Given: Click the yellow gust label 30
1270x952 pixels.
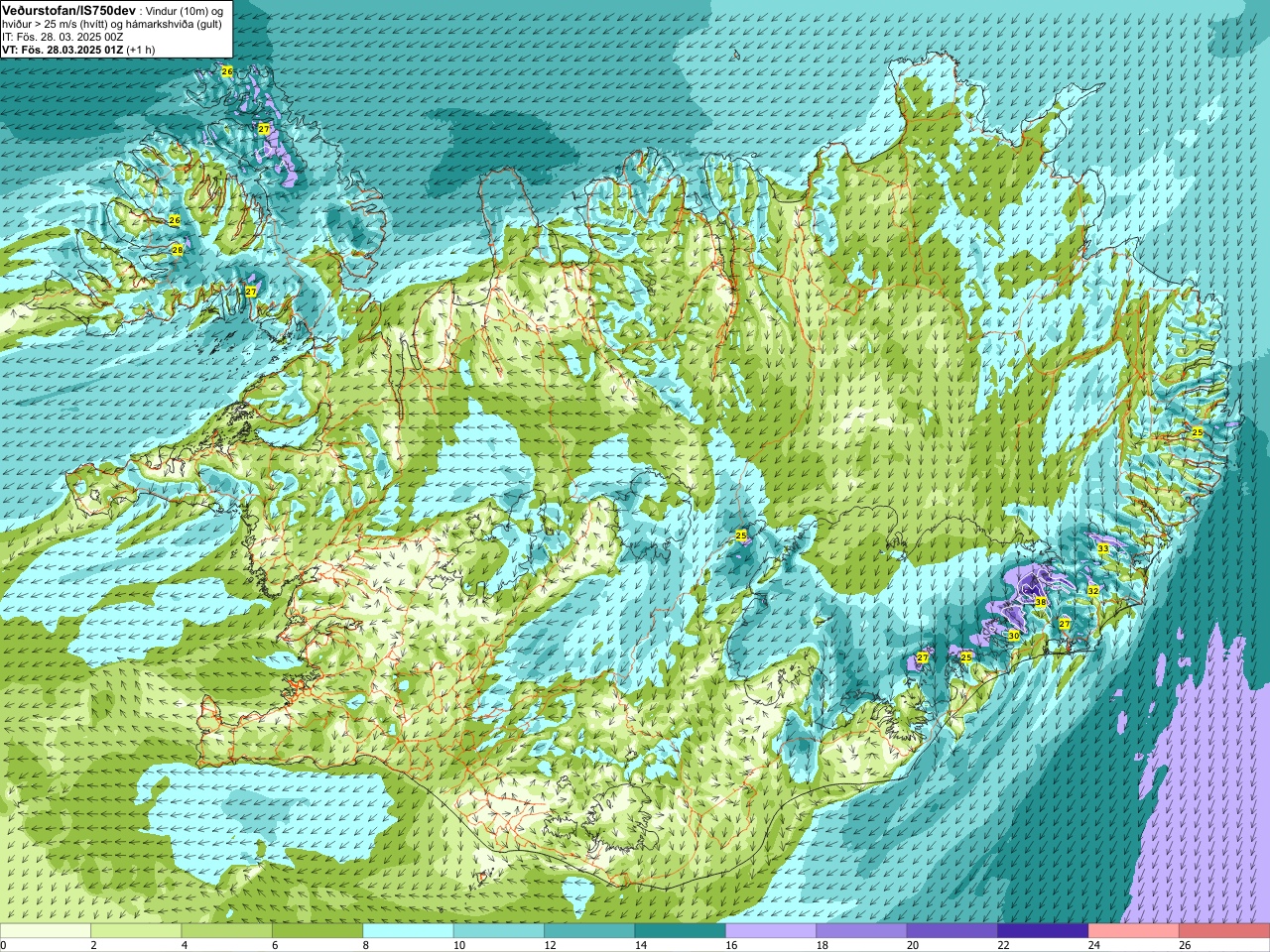Looking at the screenshot, I should tap(1013, 636).
